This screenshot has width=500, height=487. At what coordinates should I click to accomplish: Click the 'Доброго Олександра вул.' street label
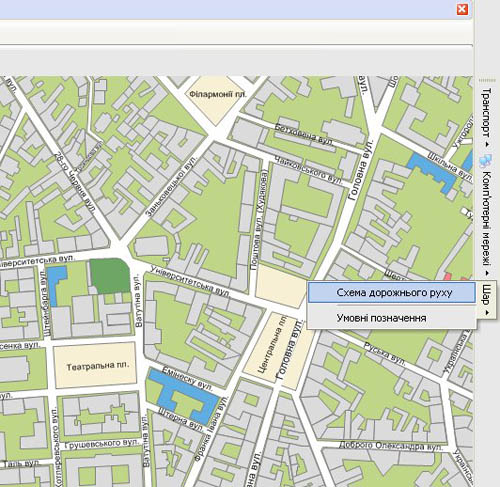pyautogui.click(x=391, y=445)
